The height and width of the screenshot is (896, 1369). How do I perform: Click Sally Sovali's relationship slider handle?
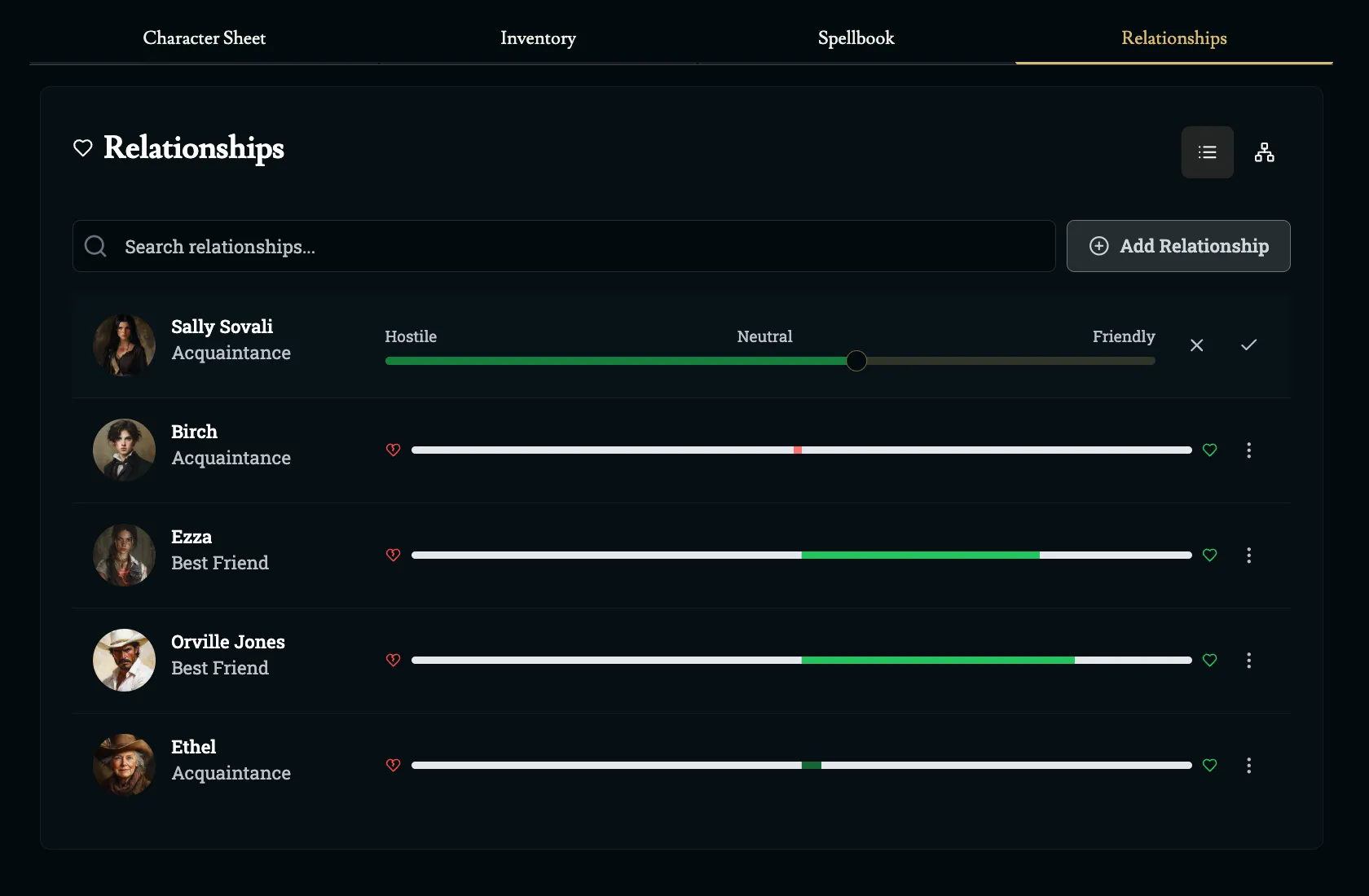pyautogui.click(x=856, y=361)
